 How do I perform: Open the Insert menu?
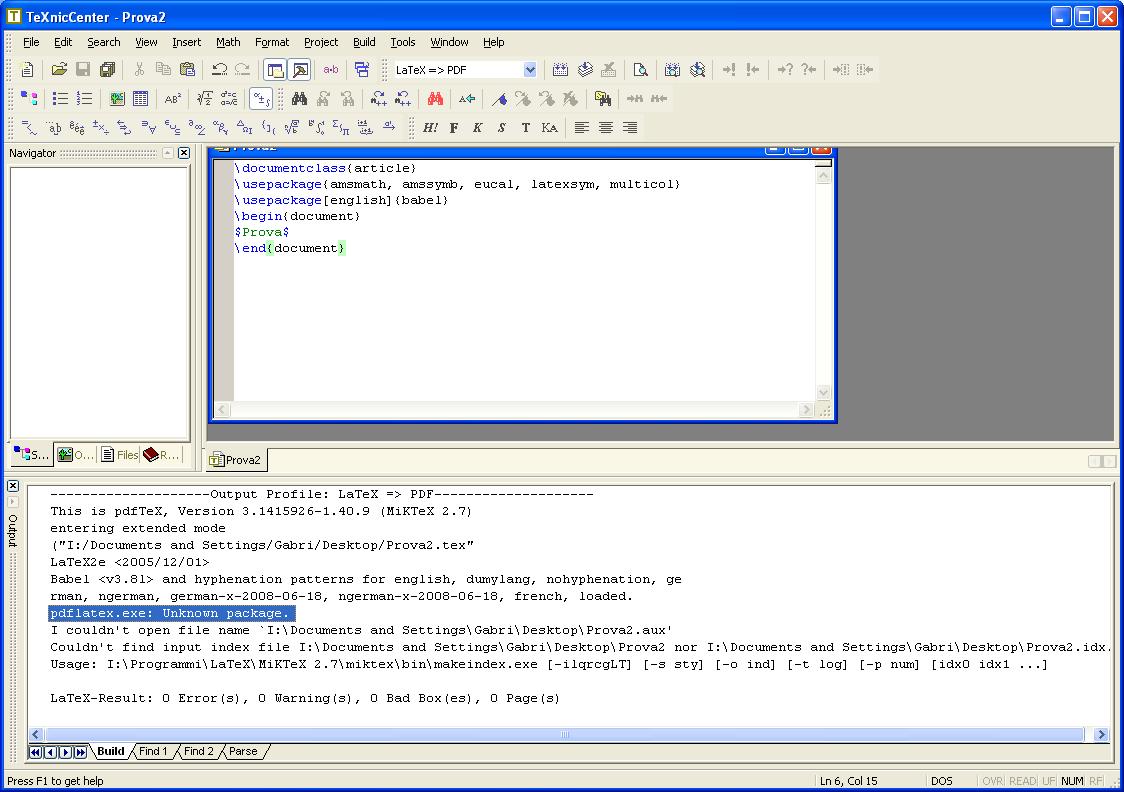click(x=186, y=42)
